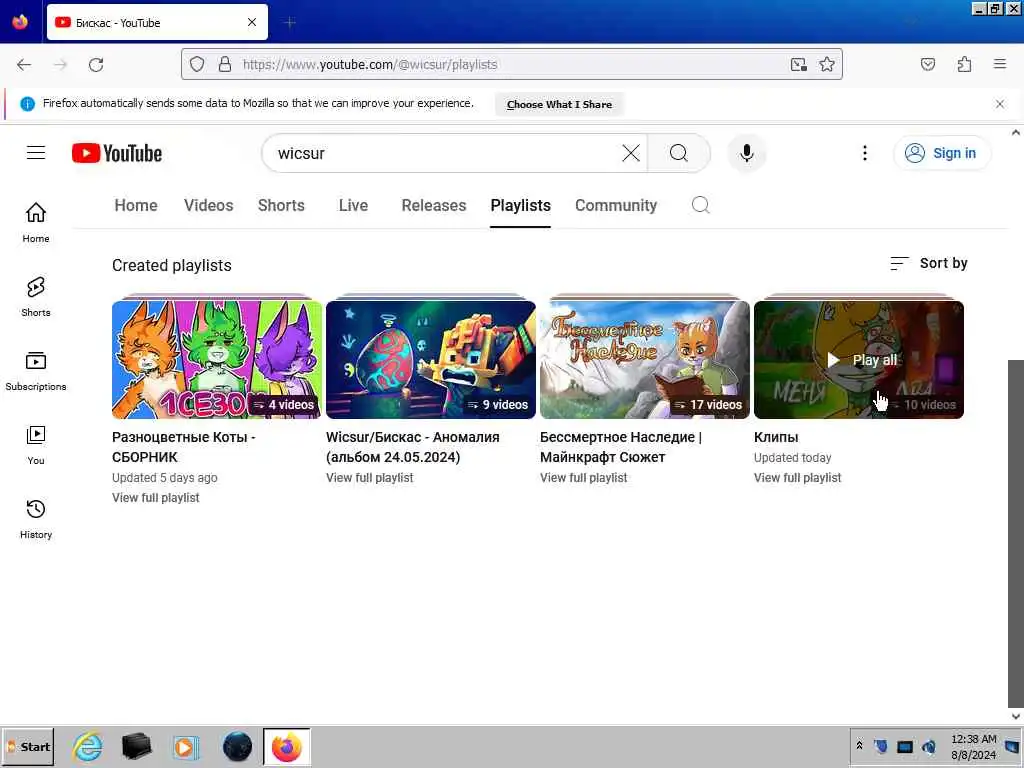Click the picture-in-picture address bar icon
Screen dimensions: 1024x768
click(798, 64)
